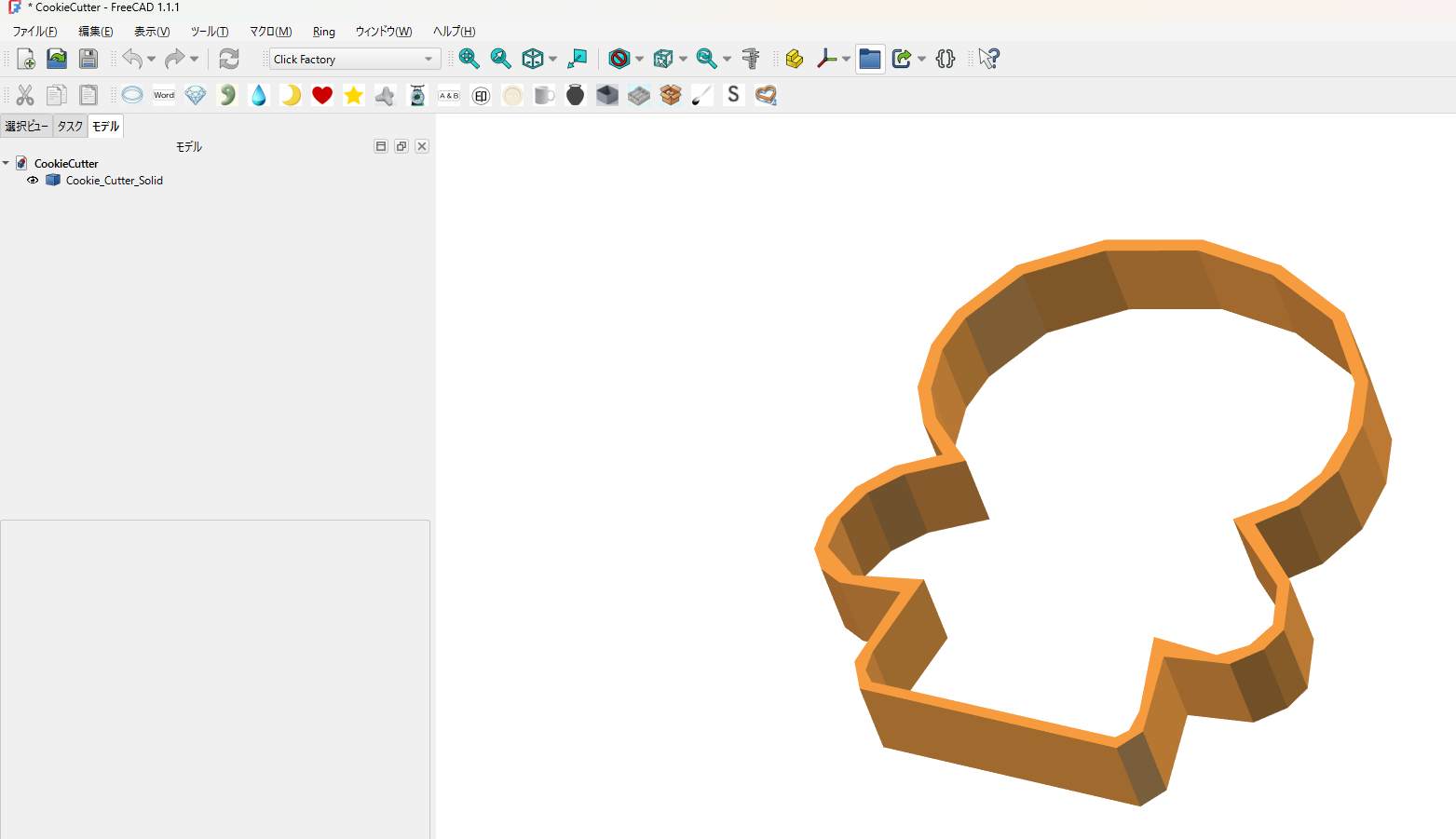Click the cookie cutter heart icon
1456x839 pixels.
(x=766, y=95)
